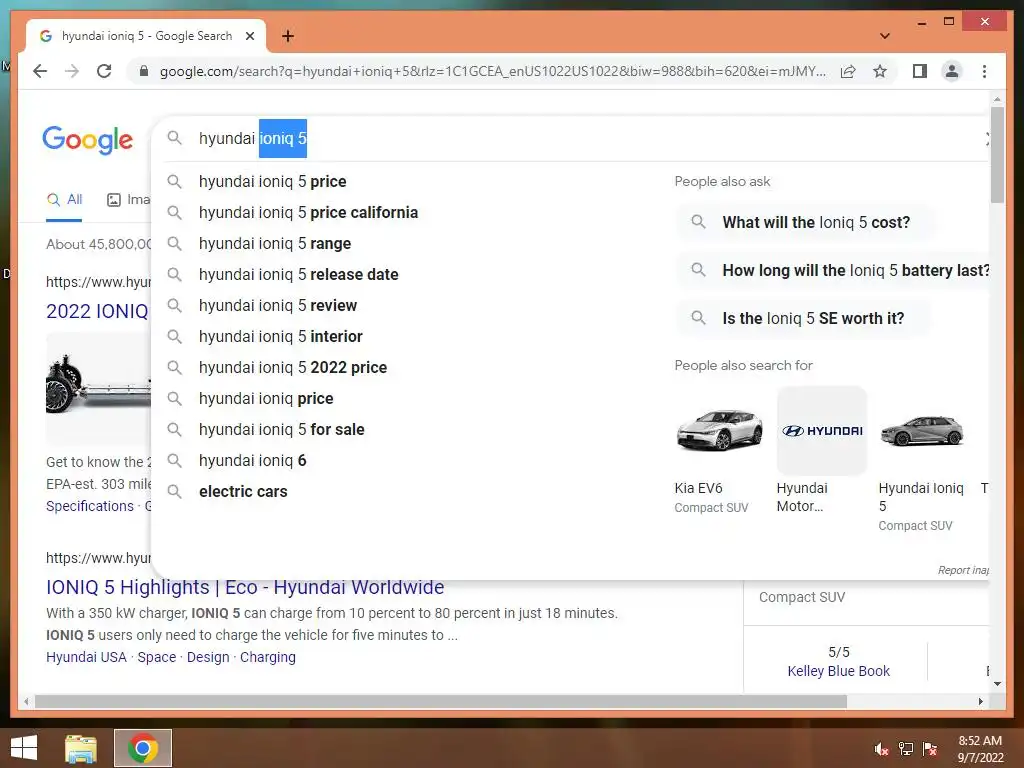Open the Charging sitelink
The width and height of the screenshot is (1024, 768).
pyautogui.click(x=268, y=657)
